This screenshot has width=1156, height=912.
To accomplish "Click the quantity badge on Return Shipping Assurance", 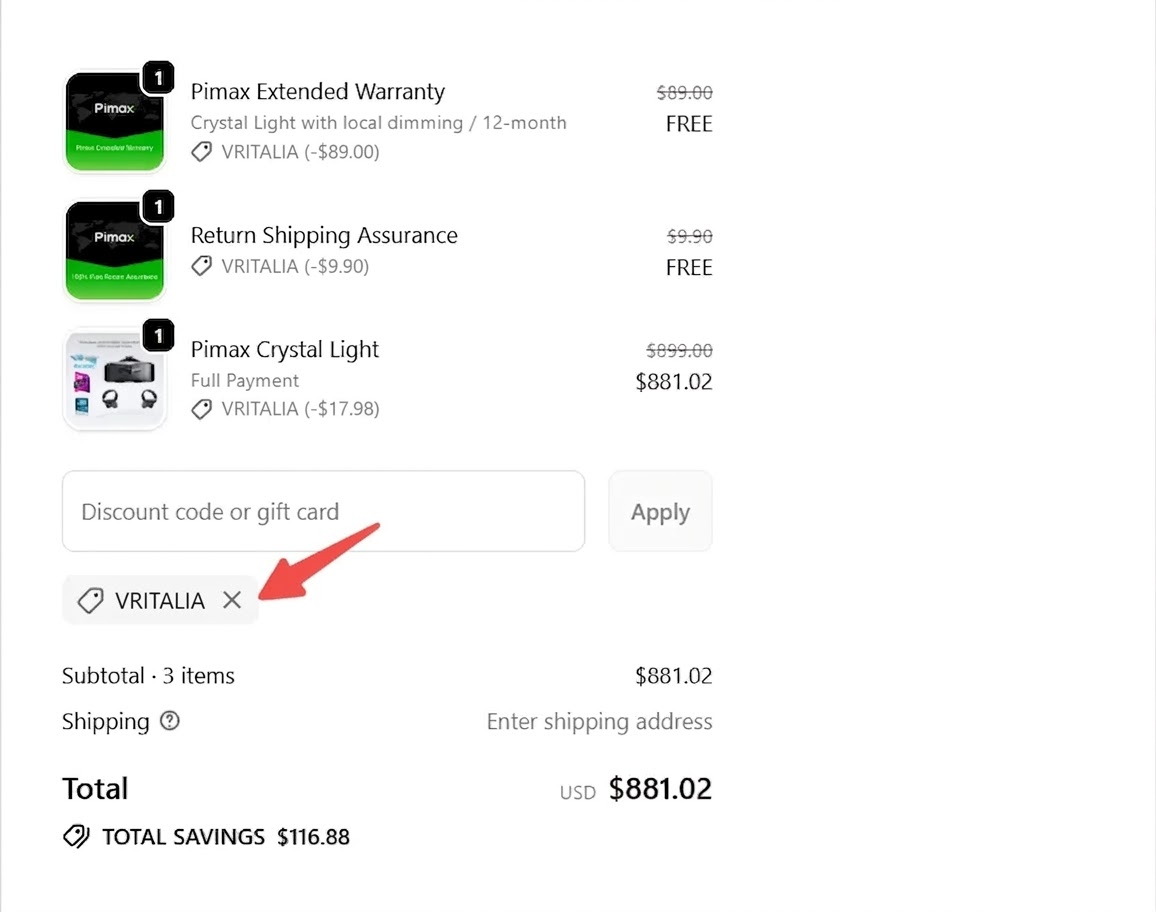I will (158, 207).
